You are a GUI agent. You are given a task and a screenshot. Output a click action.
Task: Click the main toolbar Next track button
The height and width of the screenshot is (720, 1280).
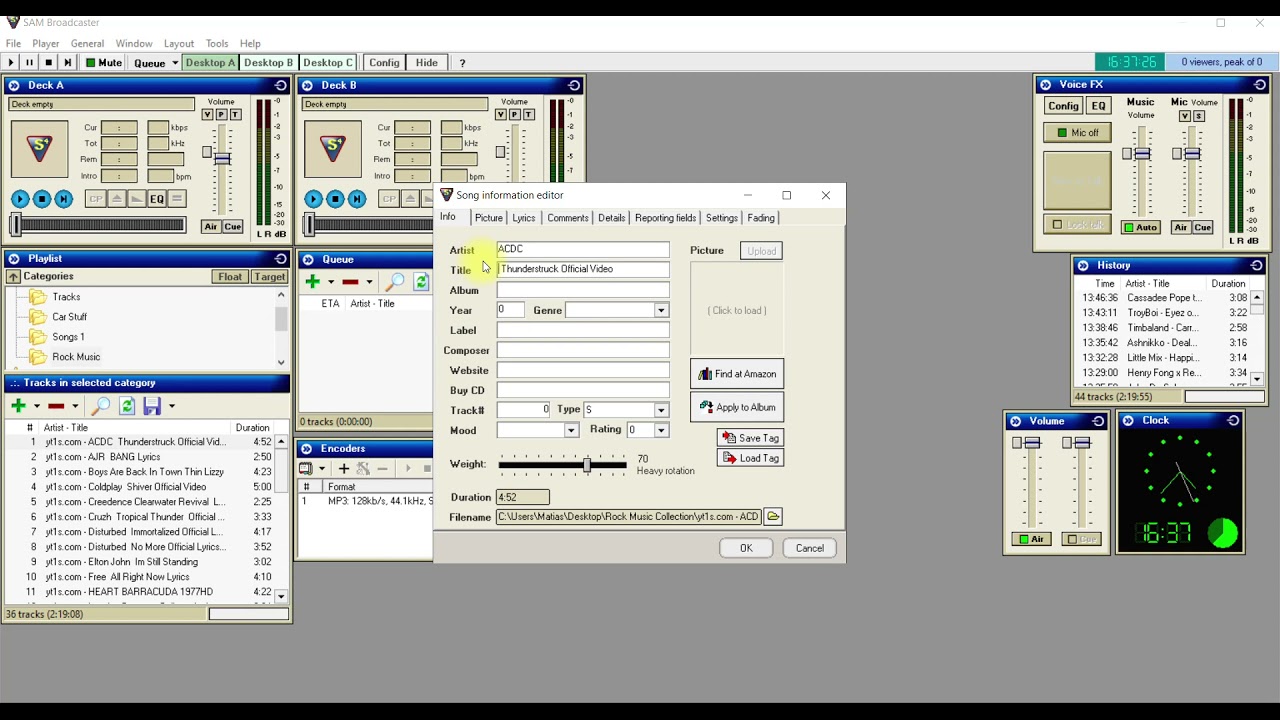[68, 63]
